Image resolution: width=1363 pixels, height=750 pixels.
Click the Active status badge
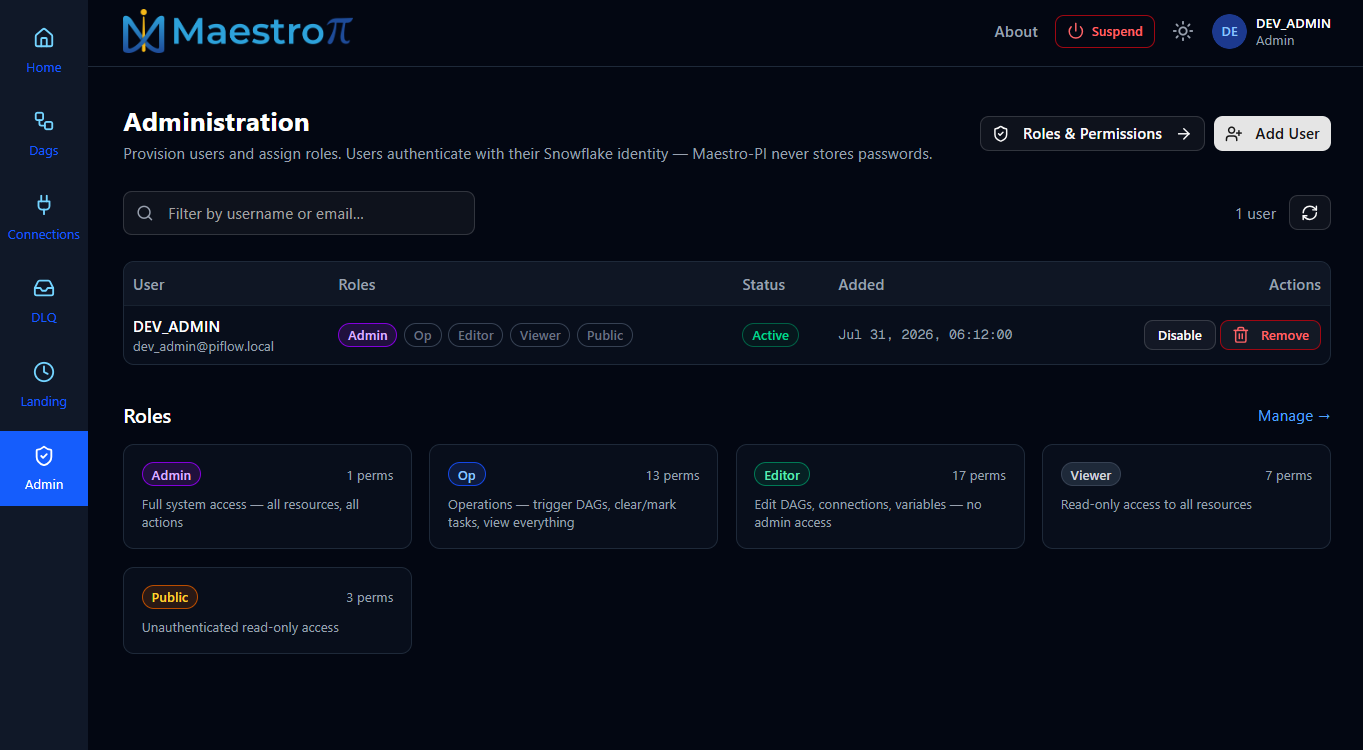tap(770, 335)
